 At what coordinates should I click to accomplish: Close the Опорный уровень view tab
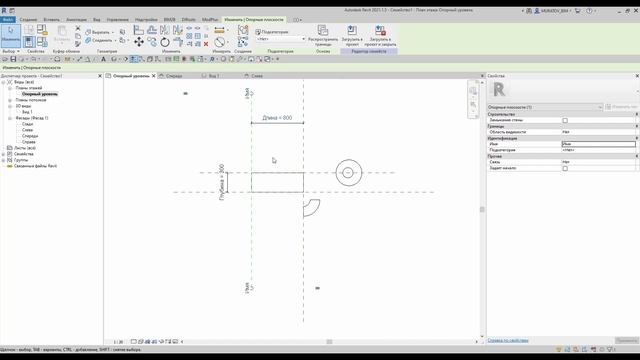pos(154,76)
